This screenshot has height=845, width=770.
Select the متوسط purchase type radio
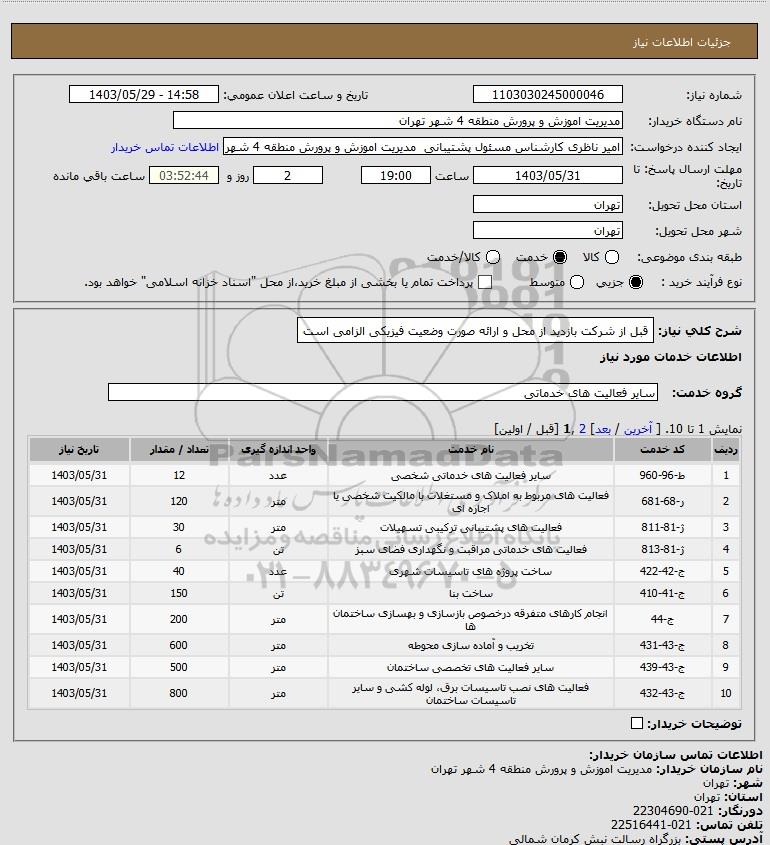[x=577, y=282]
